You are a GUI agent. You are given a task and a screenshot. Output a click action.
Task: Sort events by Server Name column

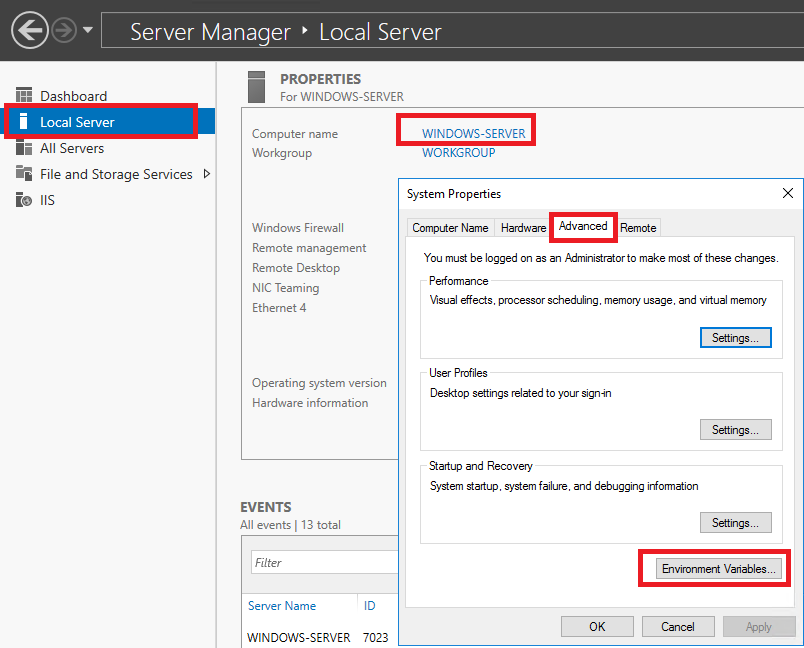point(282,605)
